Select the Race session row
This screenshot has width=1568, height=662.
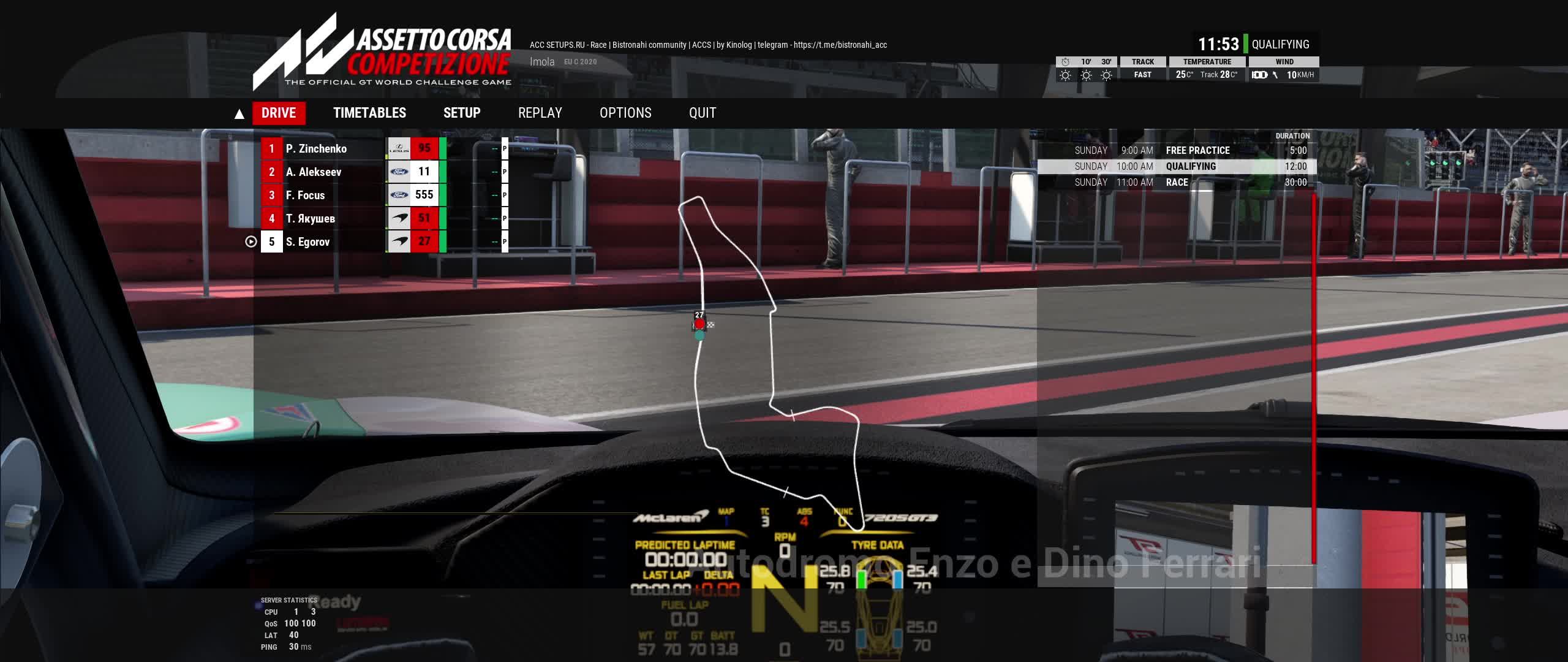(1176, 182)
